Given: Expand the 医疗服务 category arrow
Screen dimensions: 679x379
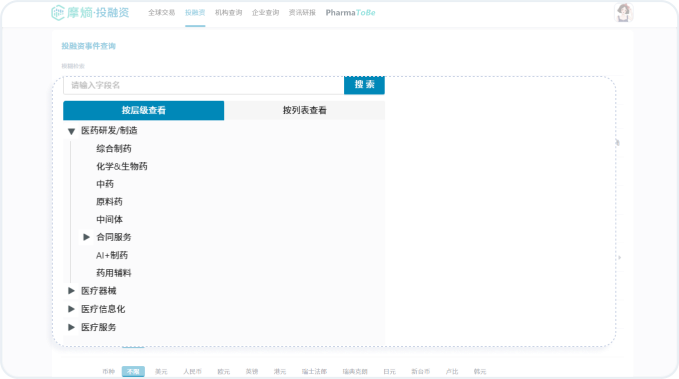Looking at the screenshot, I should [x=71, y=327].
